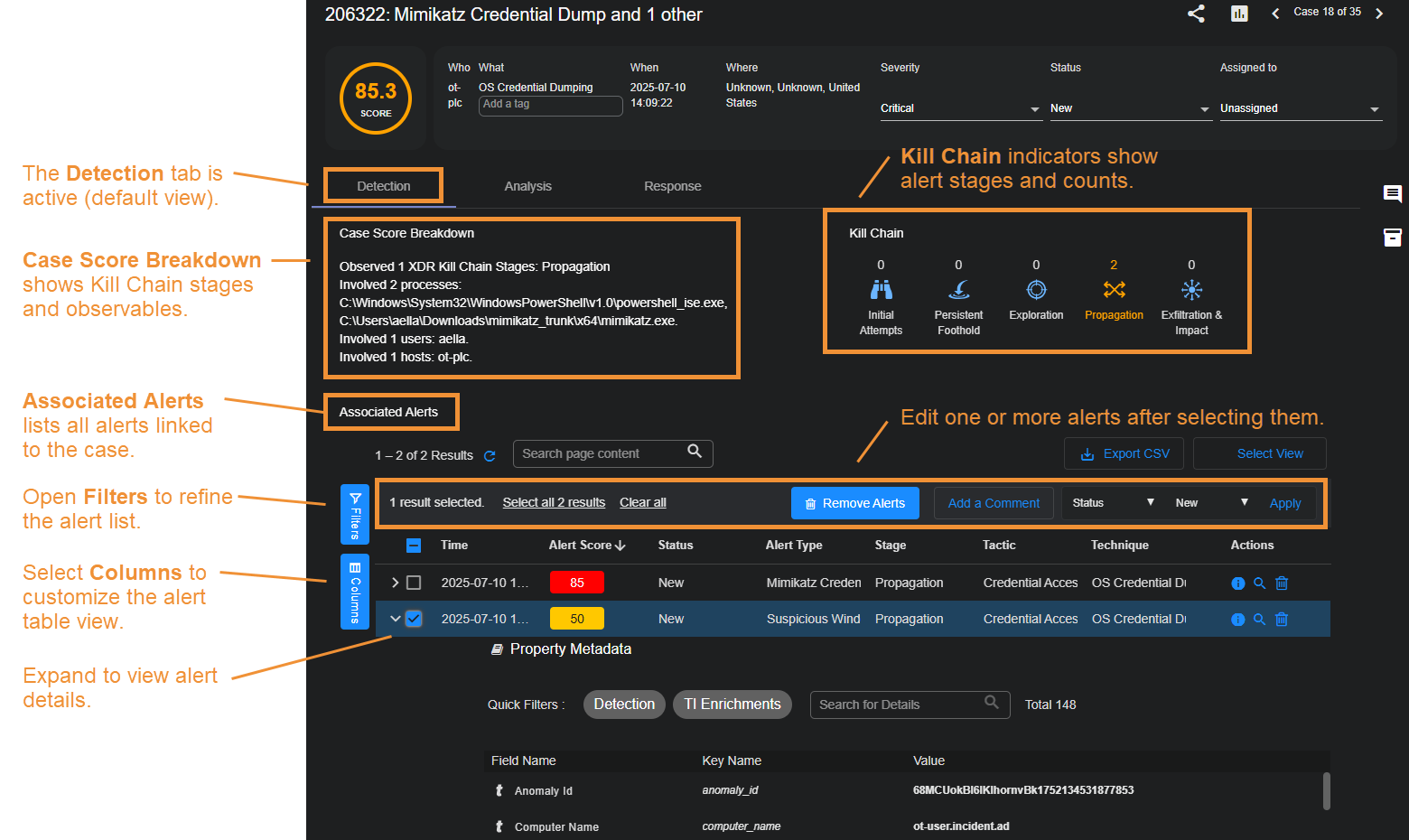
Task: Open the Severity Critical dropdown
Action: coord(960,108)
